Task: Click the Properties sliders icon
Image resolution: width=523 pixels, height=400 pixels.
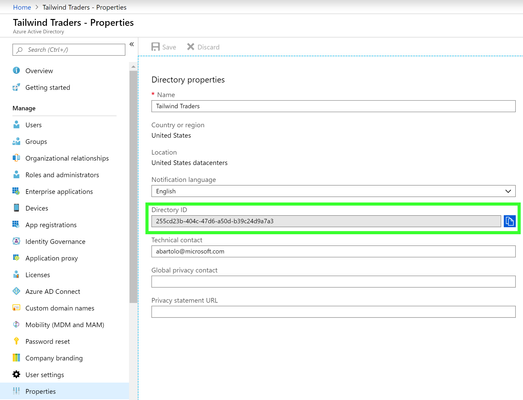Action: pos(16,391)
